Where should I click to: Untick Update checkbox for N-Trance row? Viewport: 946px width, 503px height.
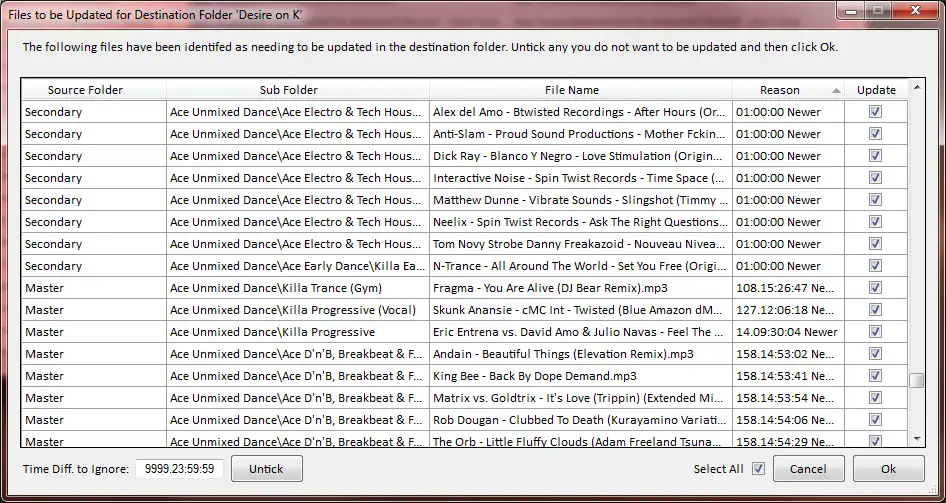click(x=875, y=266)
